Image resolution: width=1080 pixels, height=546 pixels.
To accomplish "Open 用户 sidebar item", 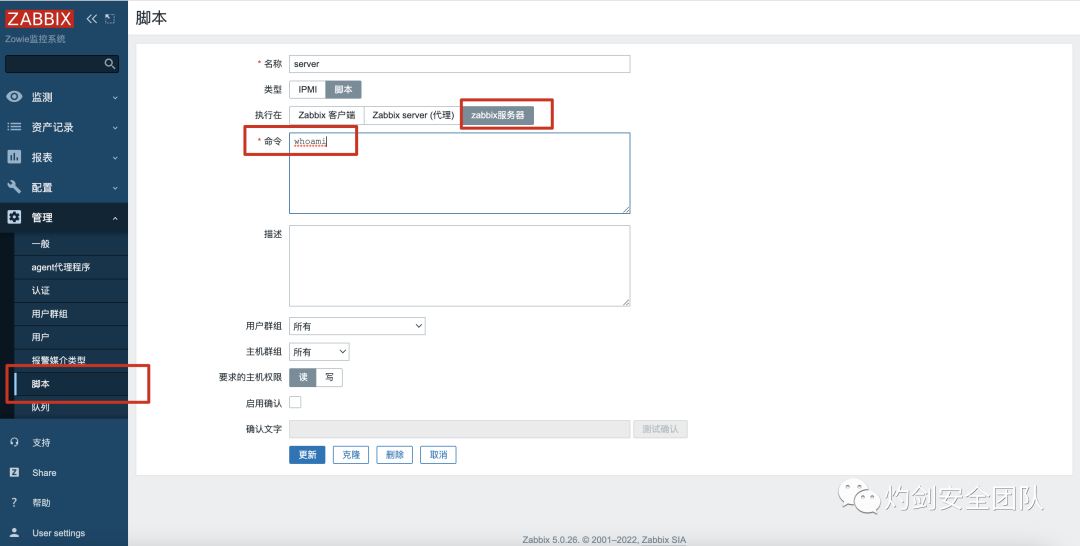I will tap(70, 337).
